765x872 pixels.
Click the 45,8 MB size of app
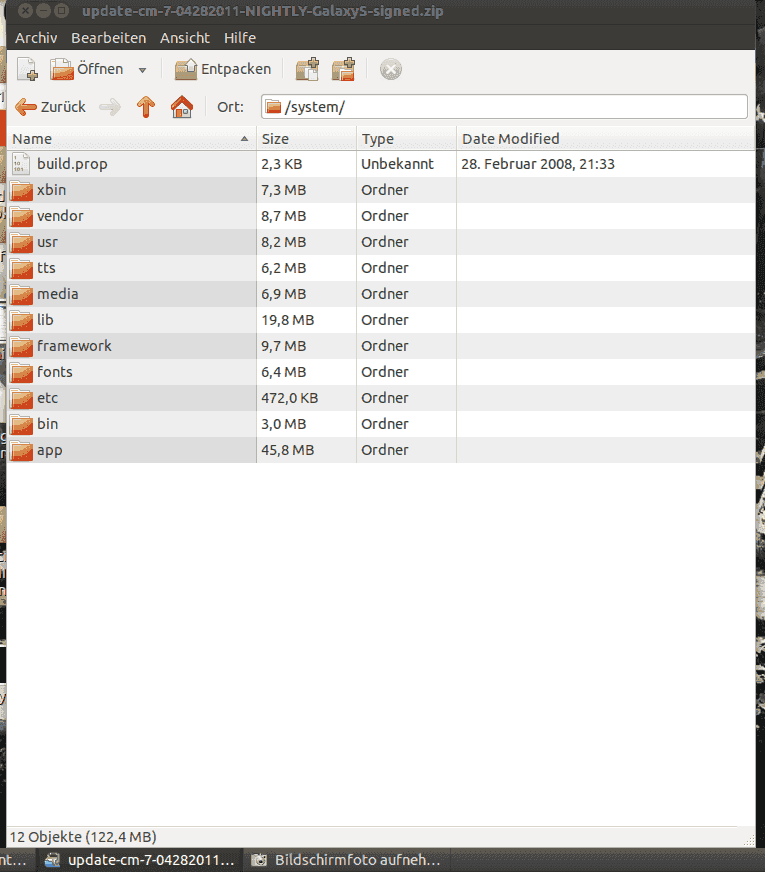[x=288, y=450]
